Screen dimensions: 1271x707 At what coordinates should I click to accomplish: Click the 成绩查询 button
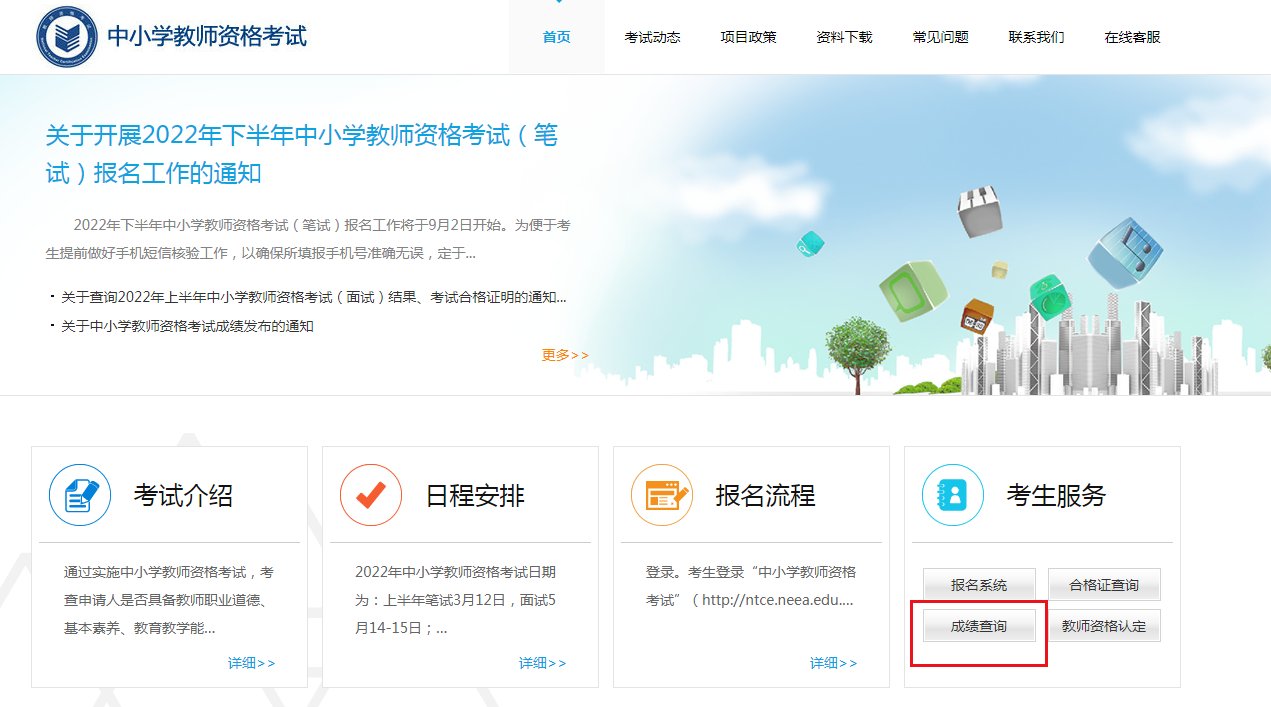point(979,626)
